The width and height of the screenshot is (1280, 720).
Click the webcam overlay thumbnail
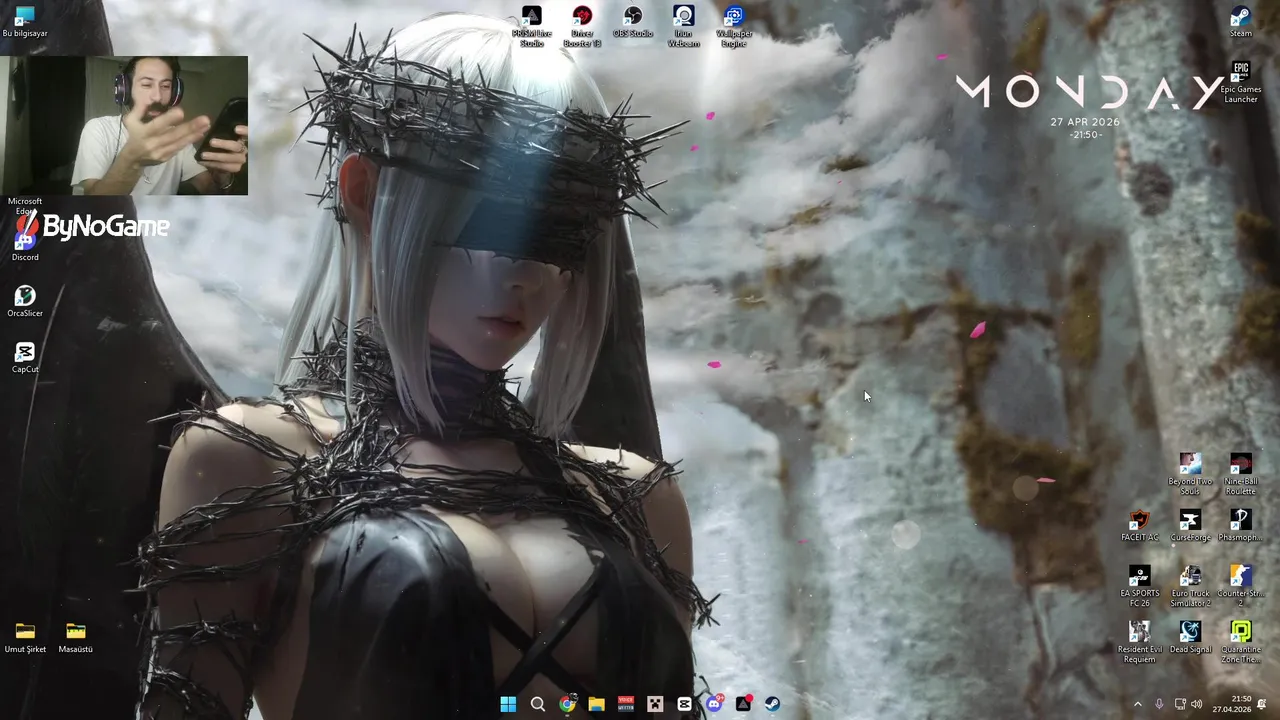click(124, 125)
